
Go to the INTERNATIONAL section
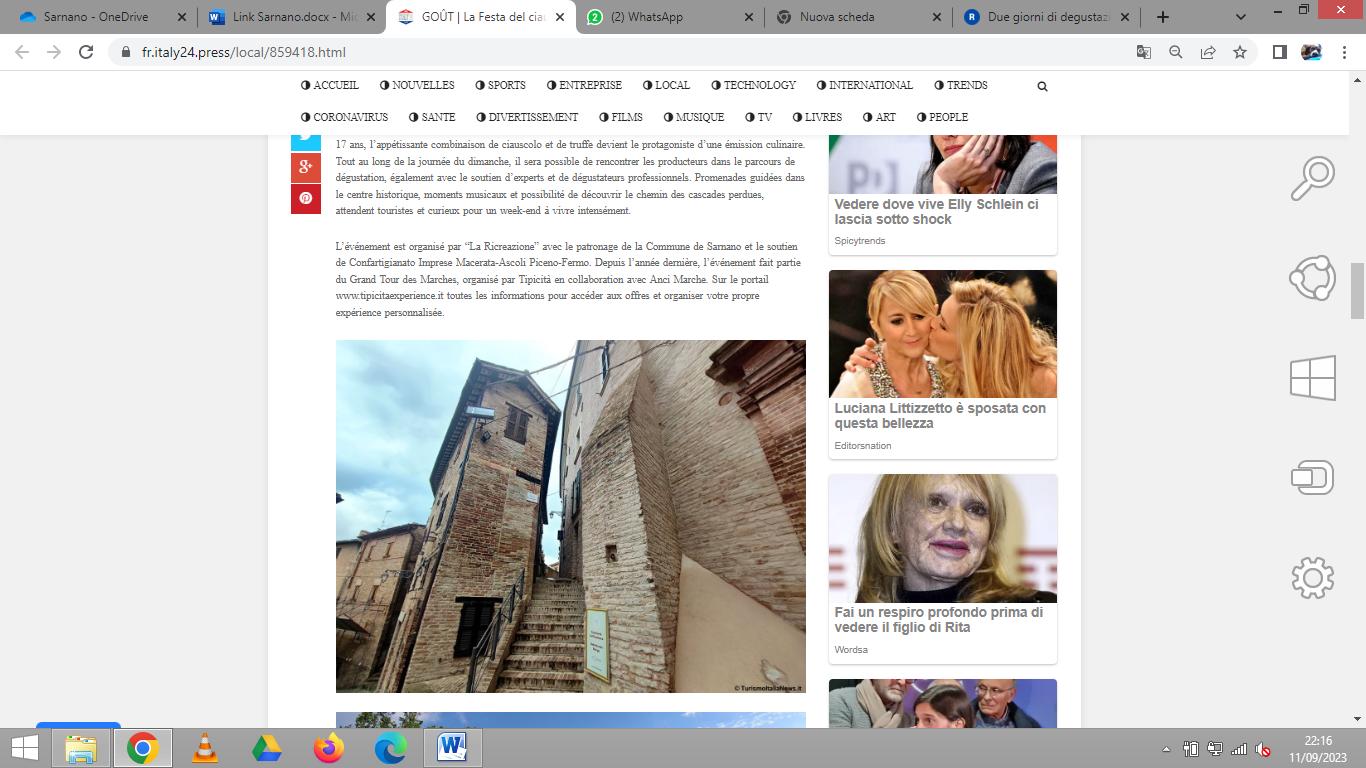pos(865,85)
